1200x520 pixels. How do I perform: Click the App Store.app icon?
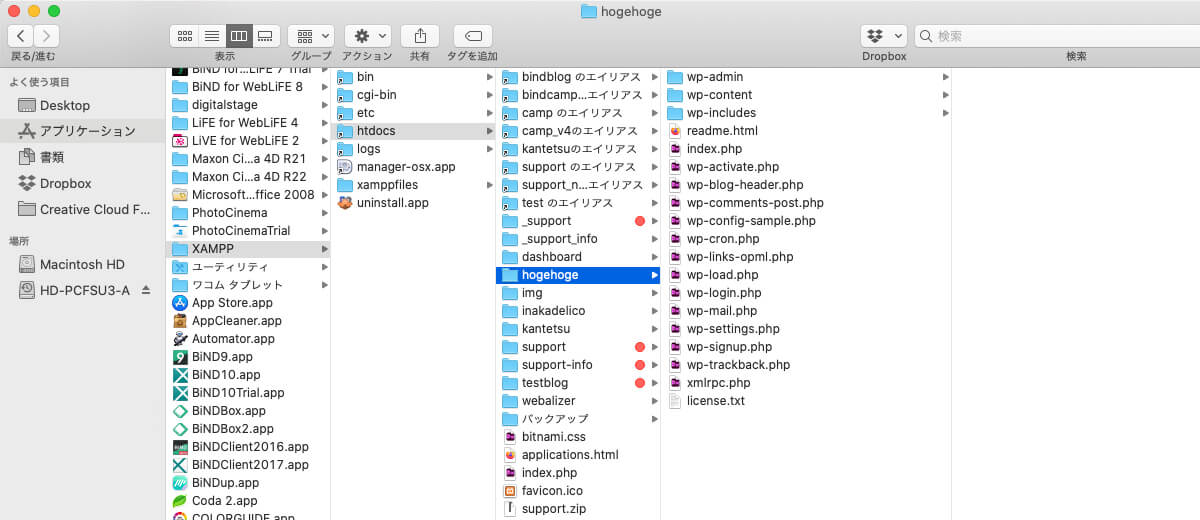coord(180,303)
